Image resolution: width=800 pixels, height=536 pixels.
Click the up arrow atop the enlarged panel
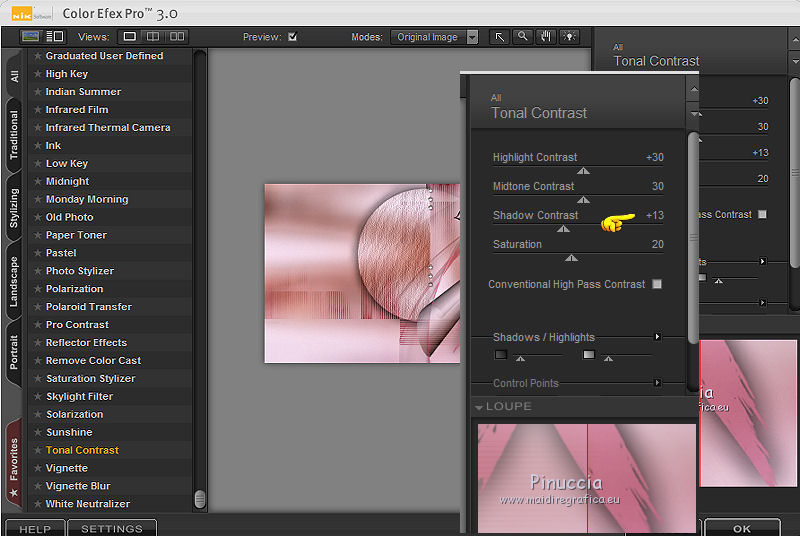[694, 89]
